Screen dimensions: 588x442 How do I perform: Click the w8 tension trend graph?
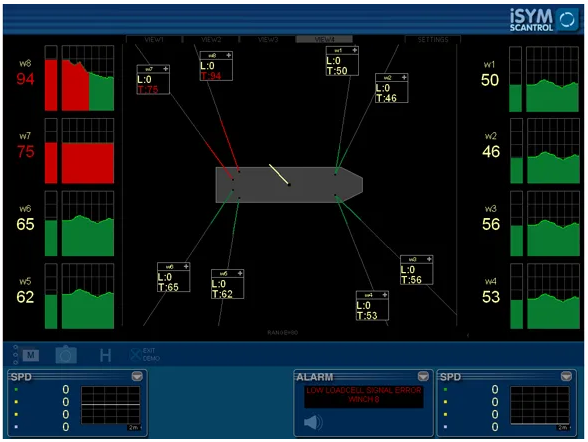click(x=88, y=78)
